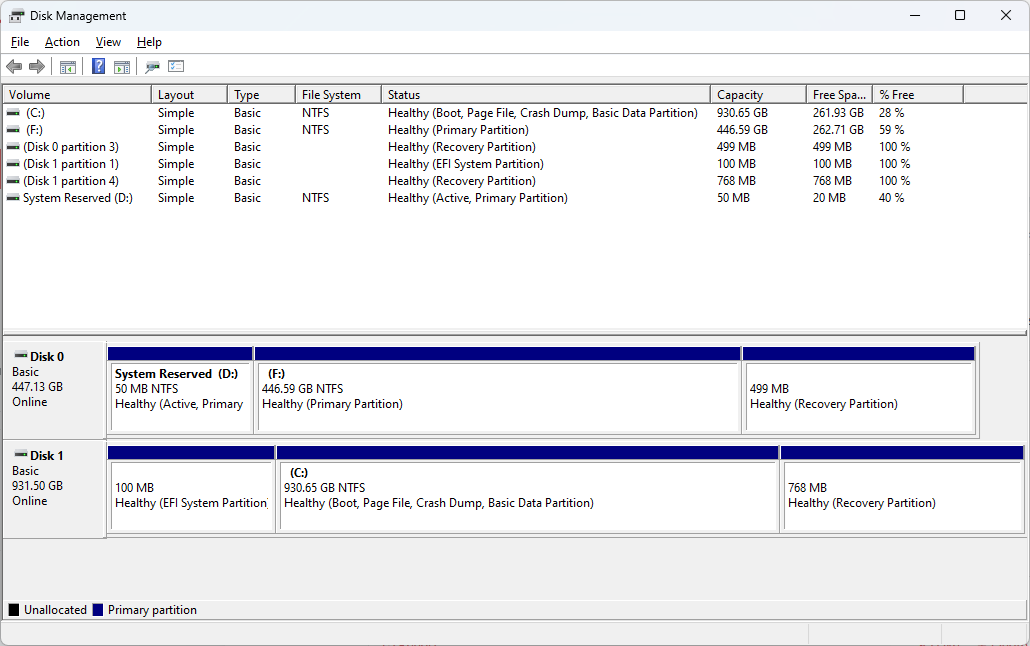The height and width of the screenshot is (646, 1030).
Task: Sort by the Type column header
Action: [261, 95]
